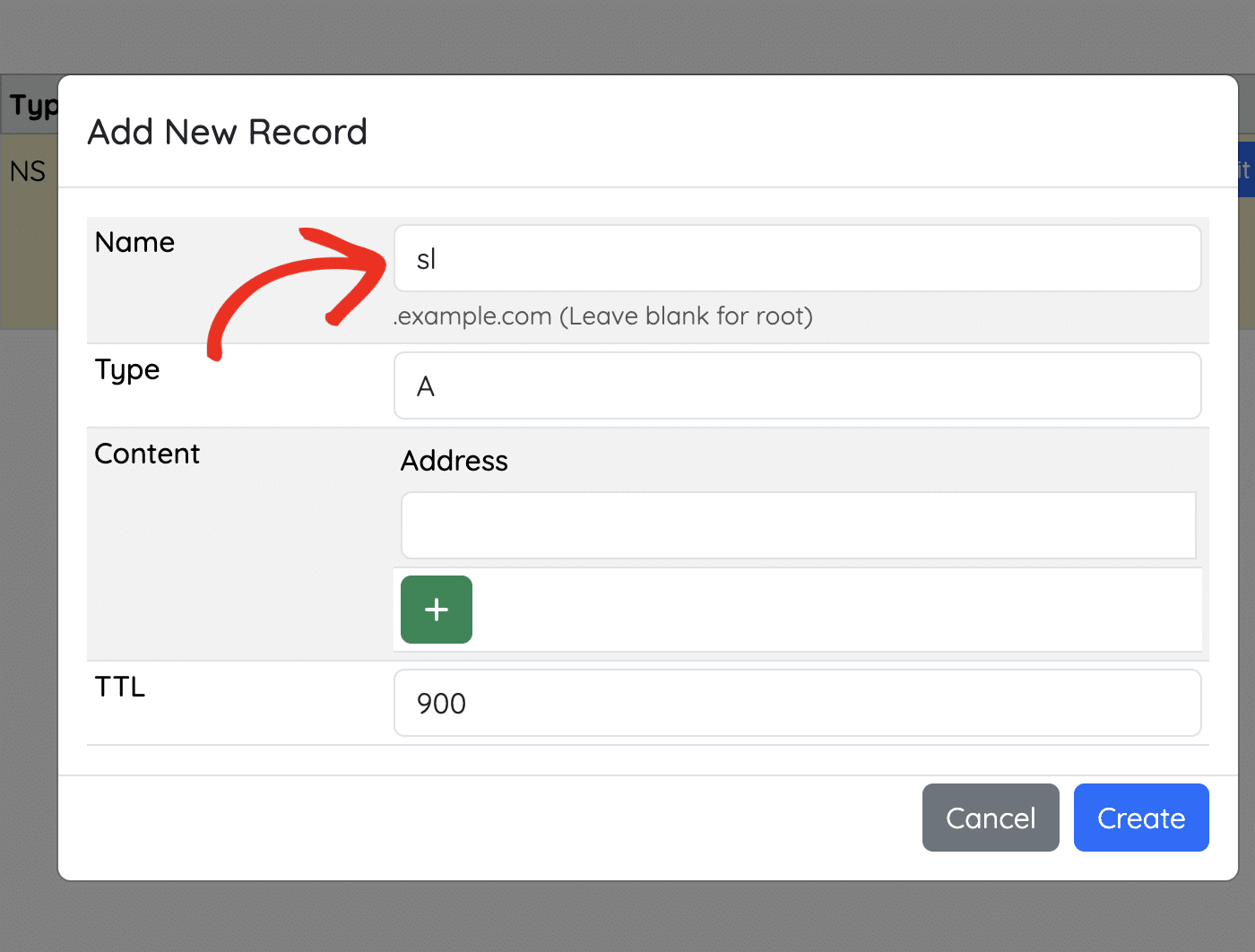Click the Create button

(x=1141, y=818)
